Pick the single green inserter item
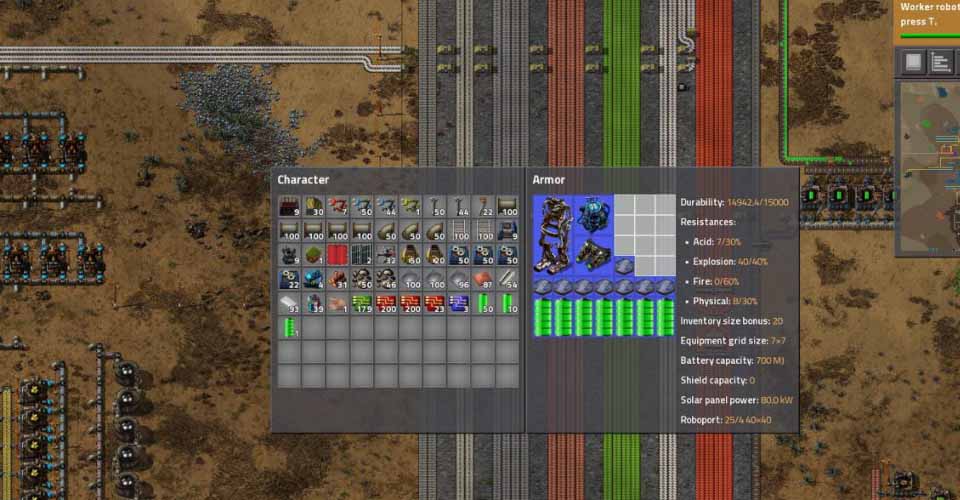Image resolution: width=960 pixels, height=500 pixels. point(410,206)
